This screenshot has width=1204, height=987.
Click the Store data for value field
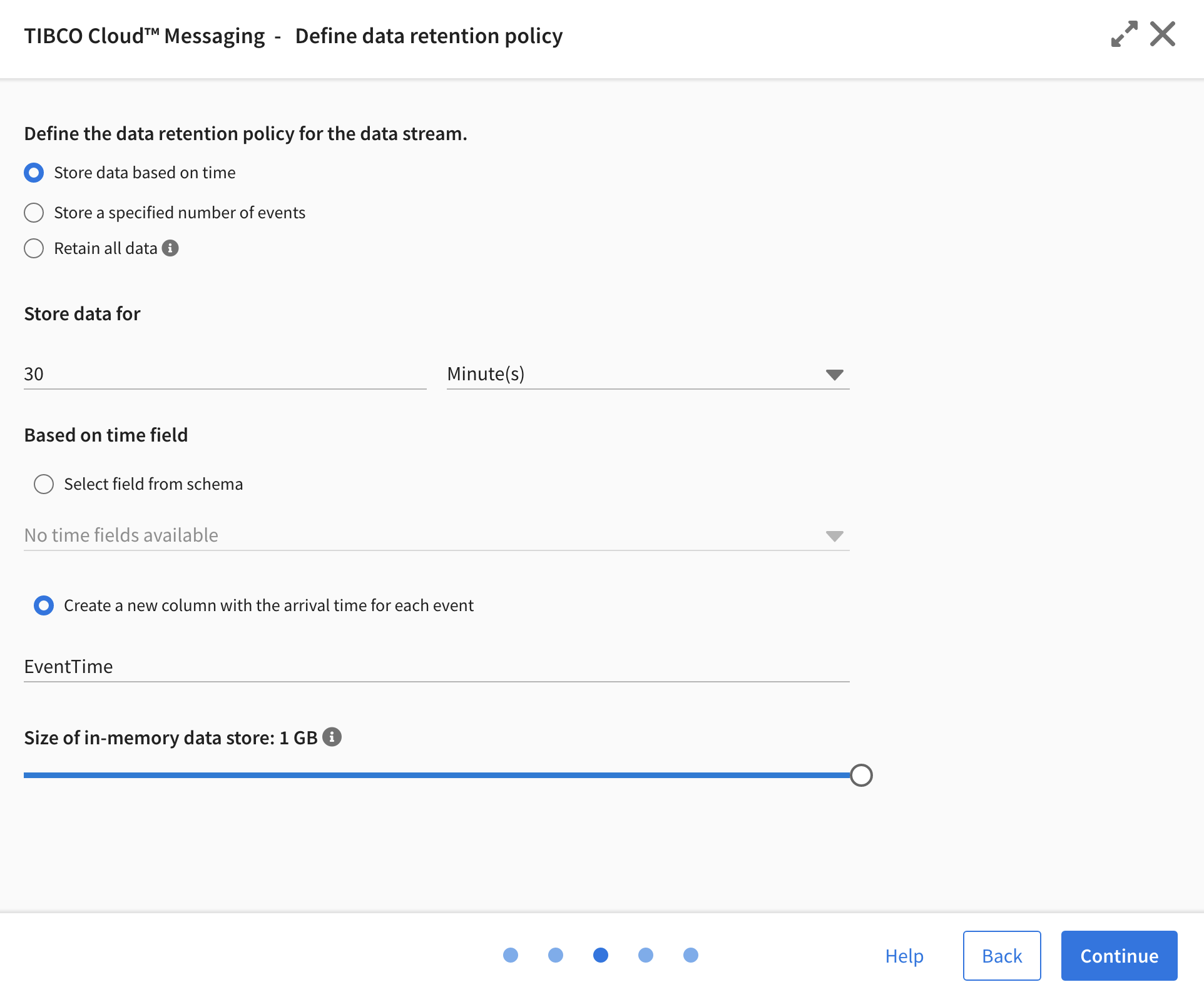pyautogui.click(x=225, y=374)
